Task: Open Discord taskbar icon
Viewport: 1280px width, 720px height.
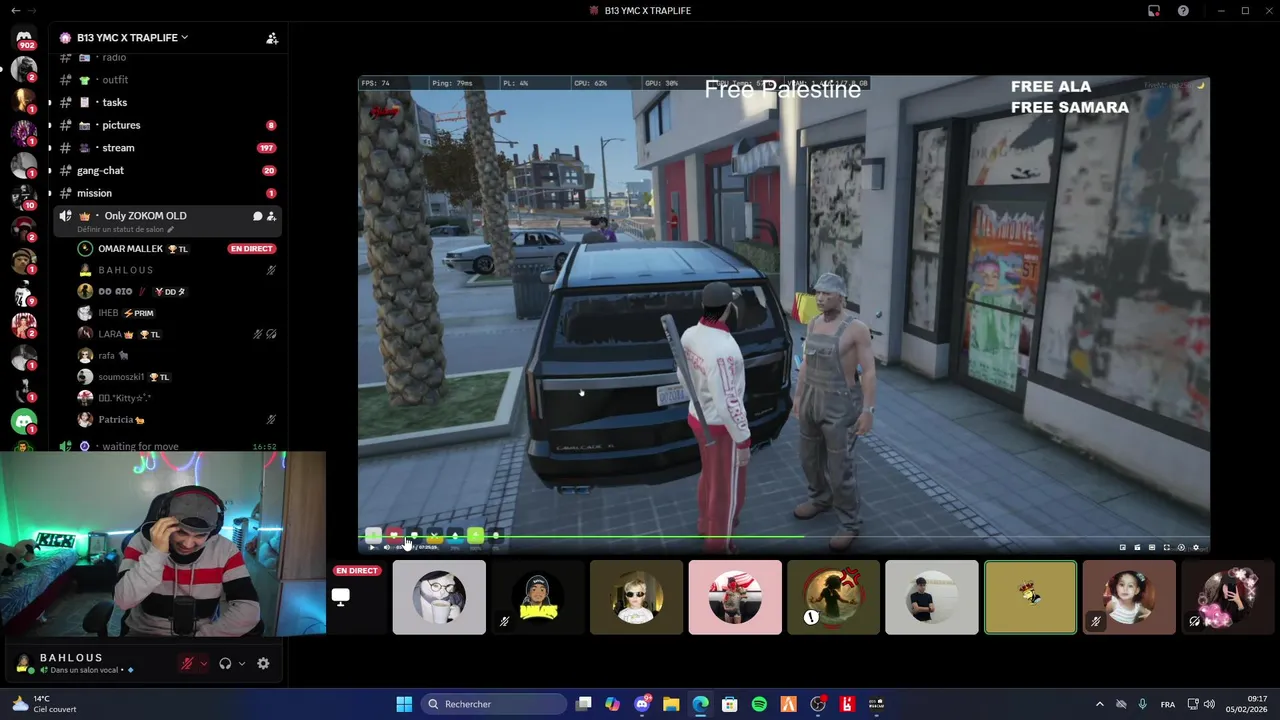Action: (x=642, y=704)
